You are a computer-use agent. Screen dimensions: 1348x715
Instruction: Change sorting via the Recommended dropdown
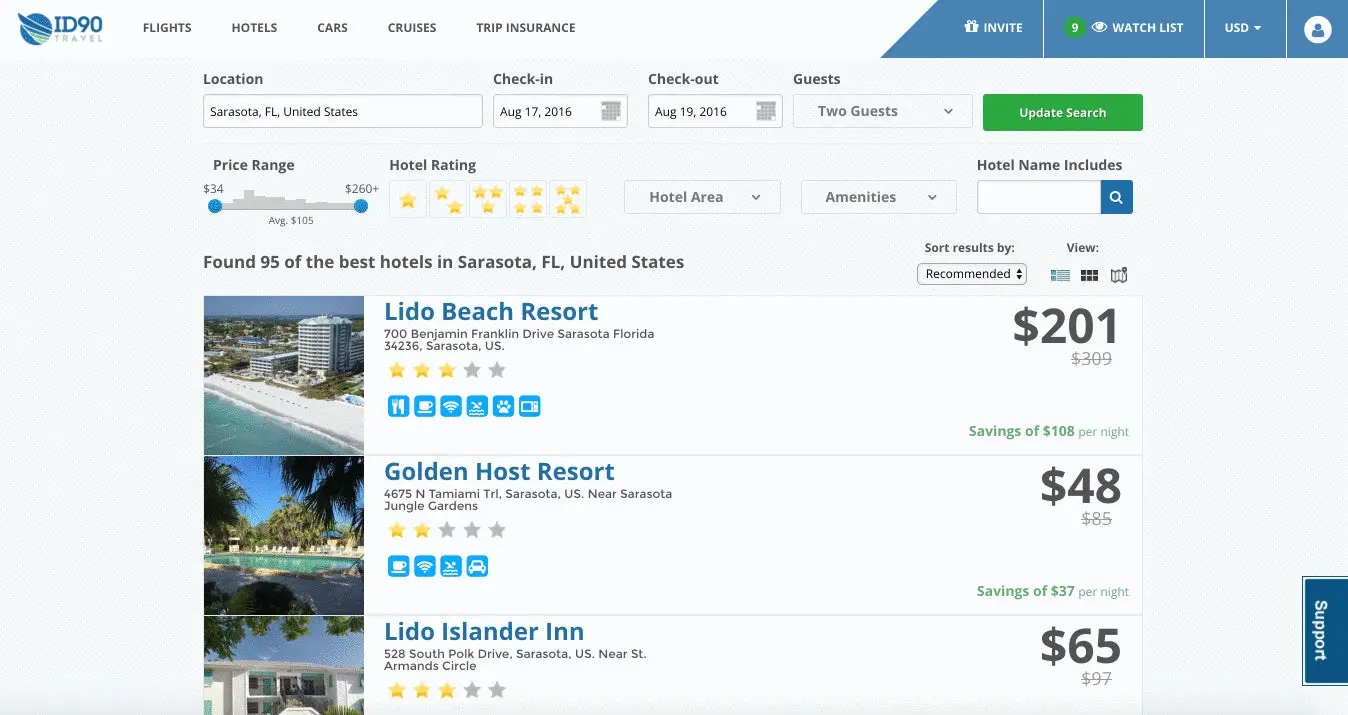tap(971, 273)
